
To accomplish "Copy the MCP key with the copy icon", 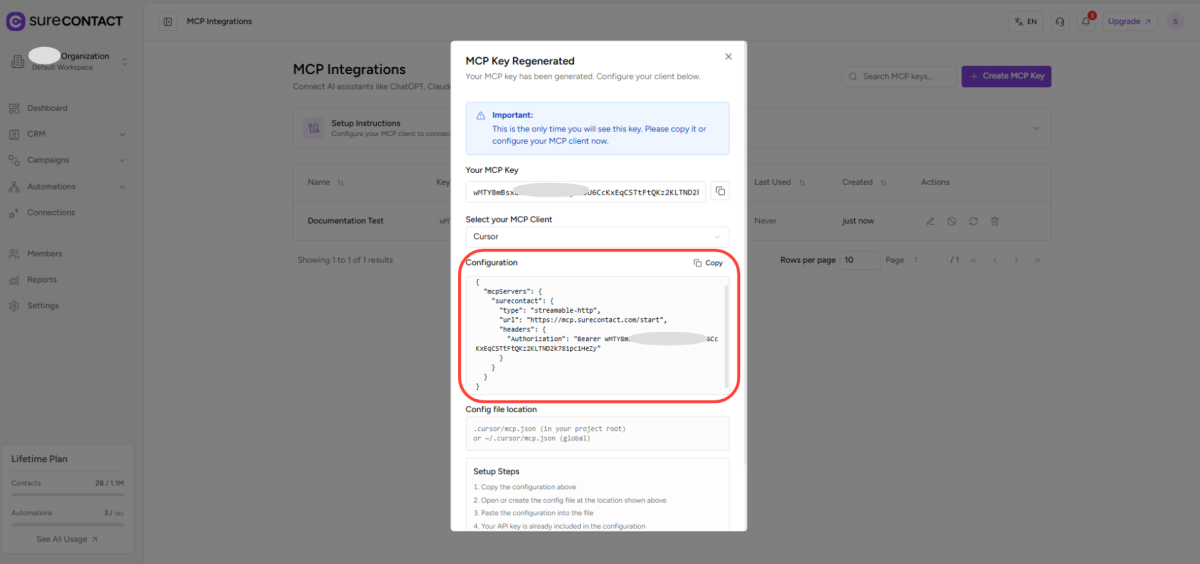I will 720,191.
